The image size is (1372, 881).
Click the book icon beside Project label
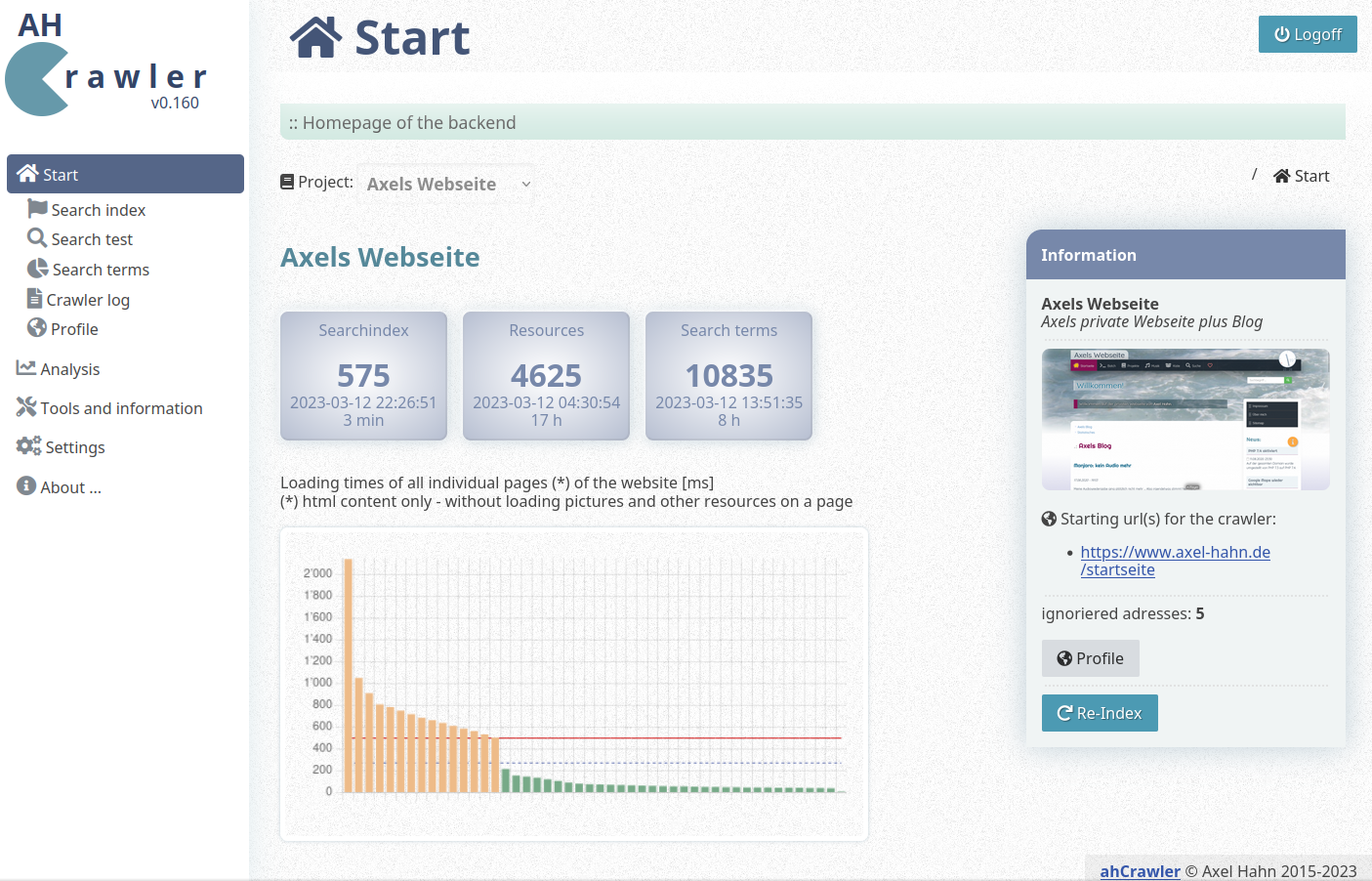coord(287,182)
